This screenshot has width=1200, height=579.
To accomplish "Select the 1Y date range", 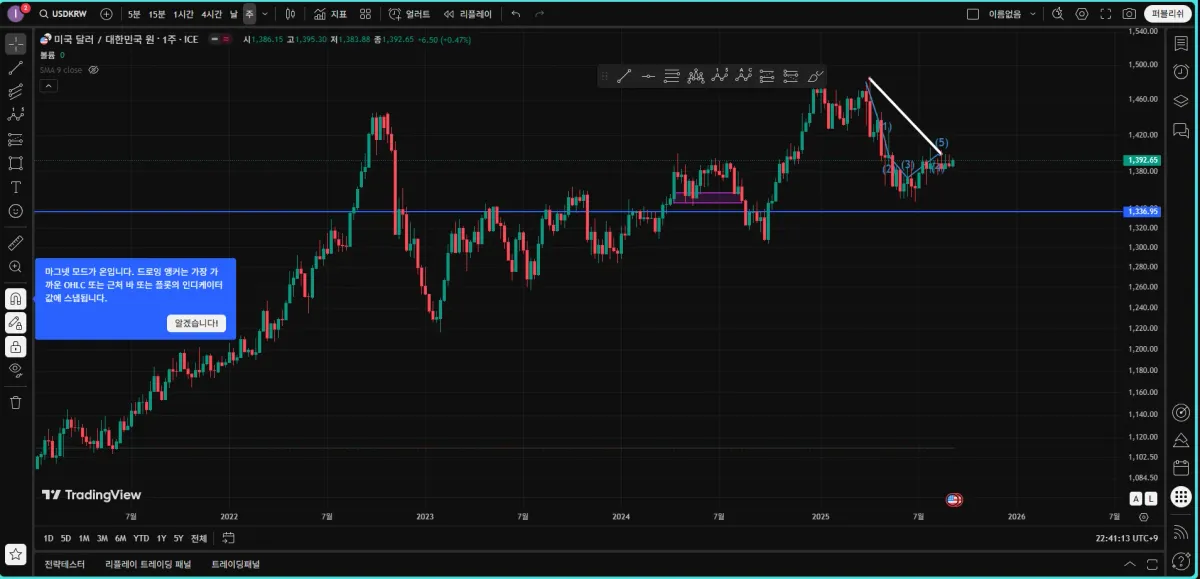I will (161, 538).
